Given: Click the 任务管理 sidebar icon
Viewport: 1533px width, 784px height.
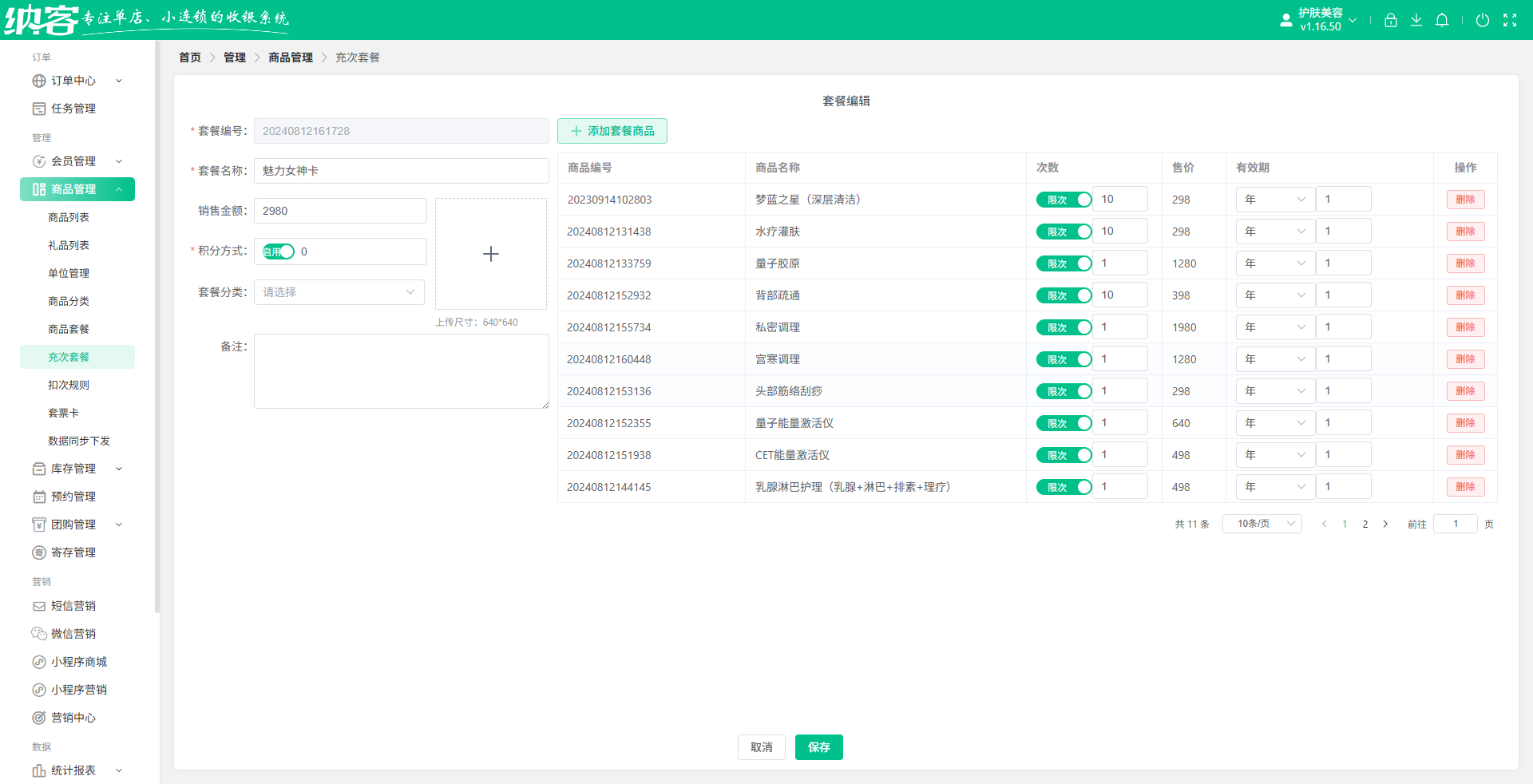Looking at the screenshot, I should (39, 109).
